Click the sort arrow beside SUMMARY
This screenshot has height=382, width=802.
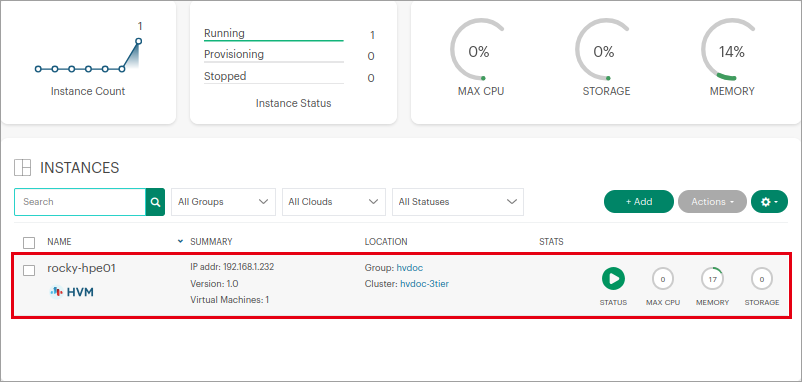(180, 241)
